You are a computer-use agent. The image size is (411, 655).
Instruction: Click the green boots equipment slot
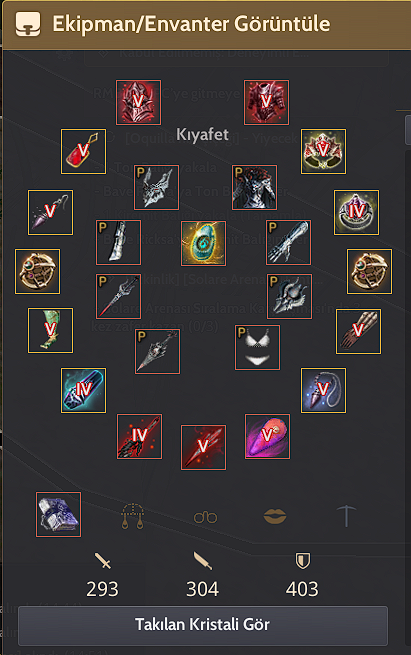pyautogui.click(x=51, y=330)
